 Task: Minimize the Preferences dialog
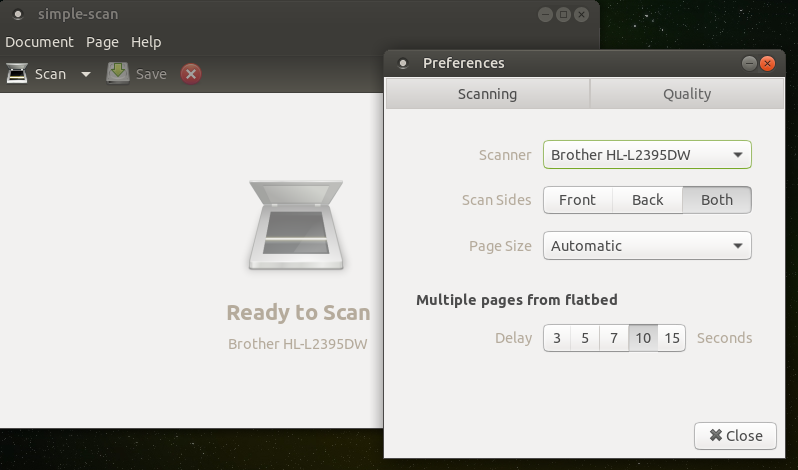pos(749,63)
